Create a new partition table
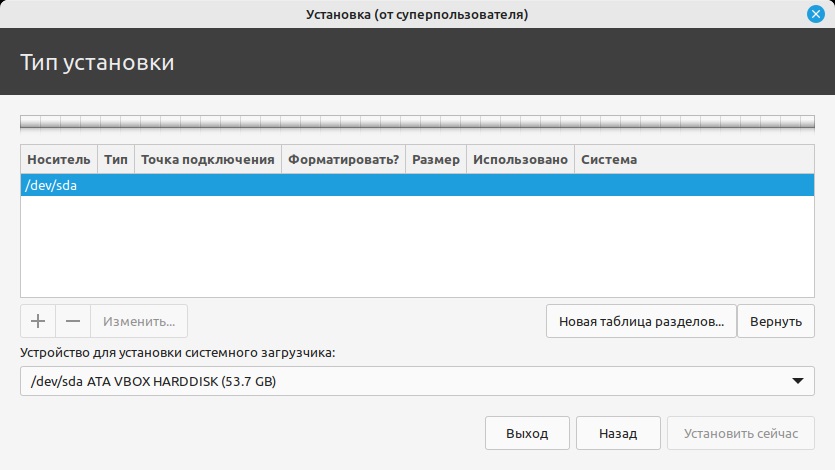The width and height of the screenshot is (835, 470). point(641,321)
